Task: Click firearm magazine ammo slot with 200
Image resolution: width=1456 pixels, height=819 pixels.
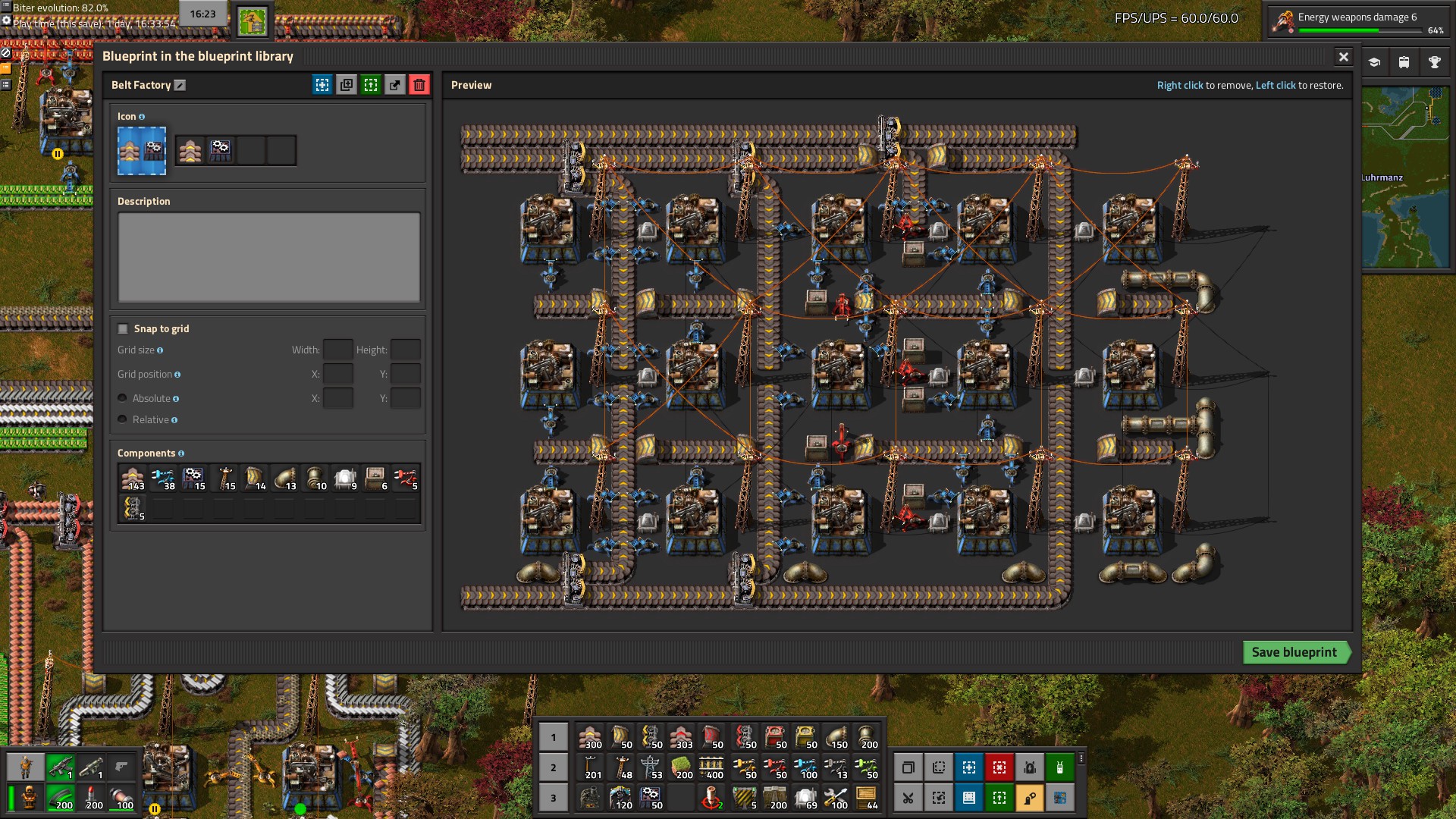Action: tap(60, 798)
